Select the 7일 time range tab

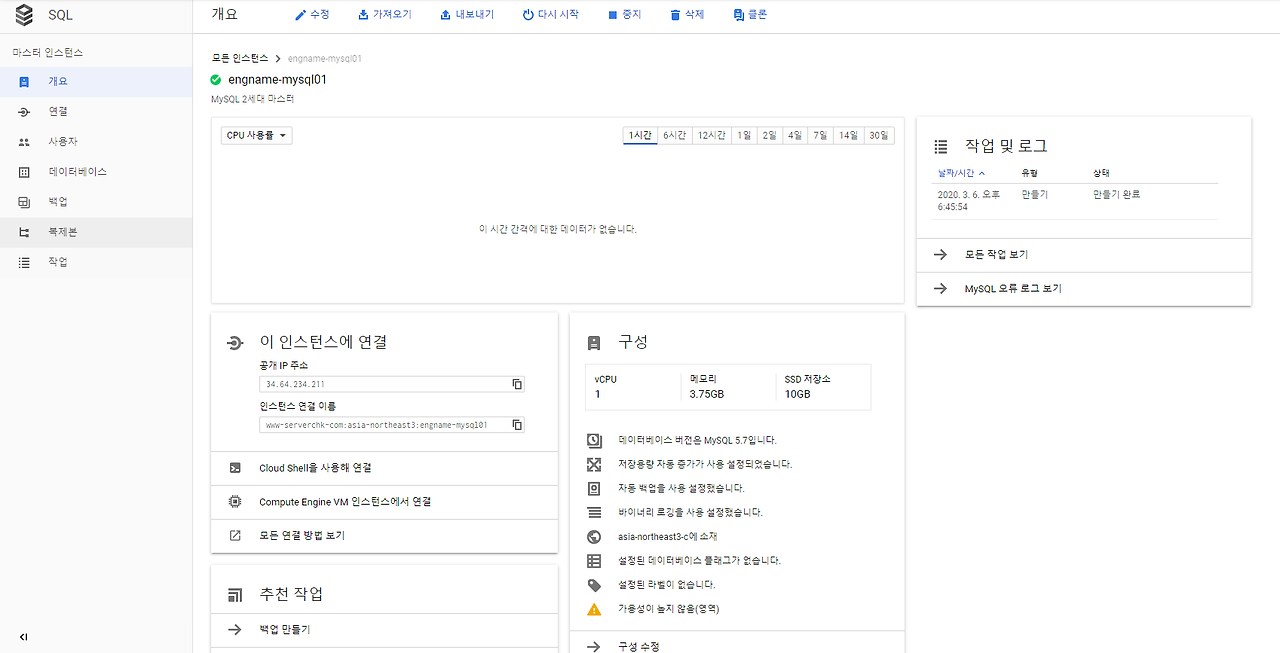coord(820,135)
